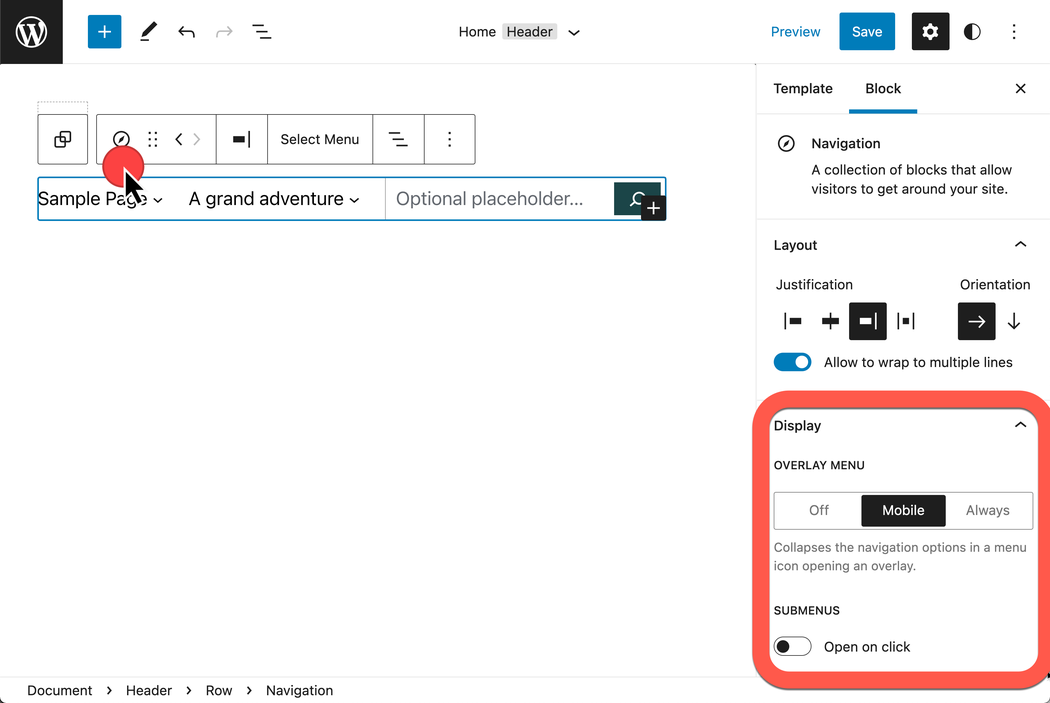Choose Justify items left
This screenshot has height=703, width=1050.
click(x=793, y=321)
